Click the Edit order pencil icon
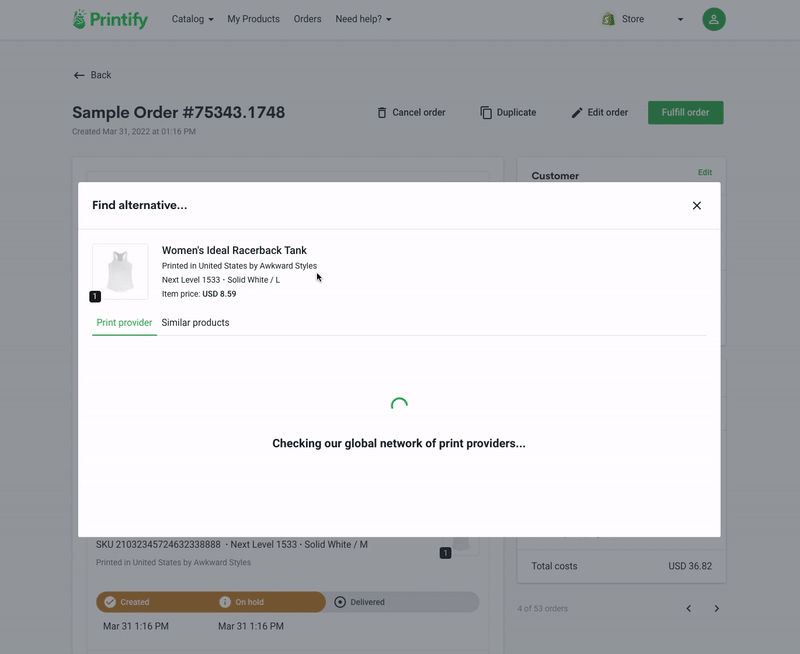 pos(577,113)
